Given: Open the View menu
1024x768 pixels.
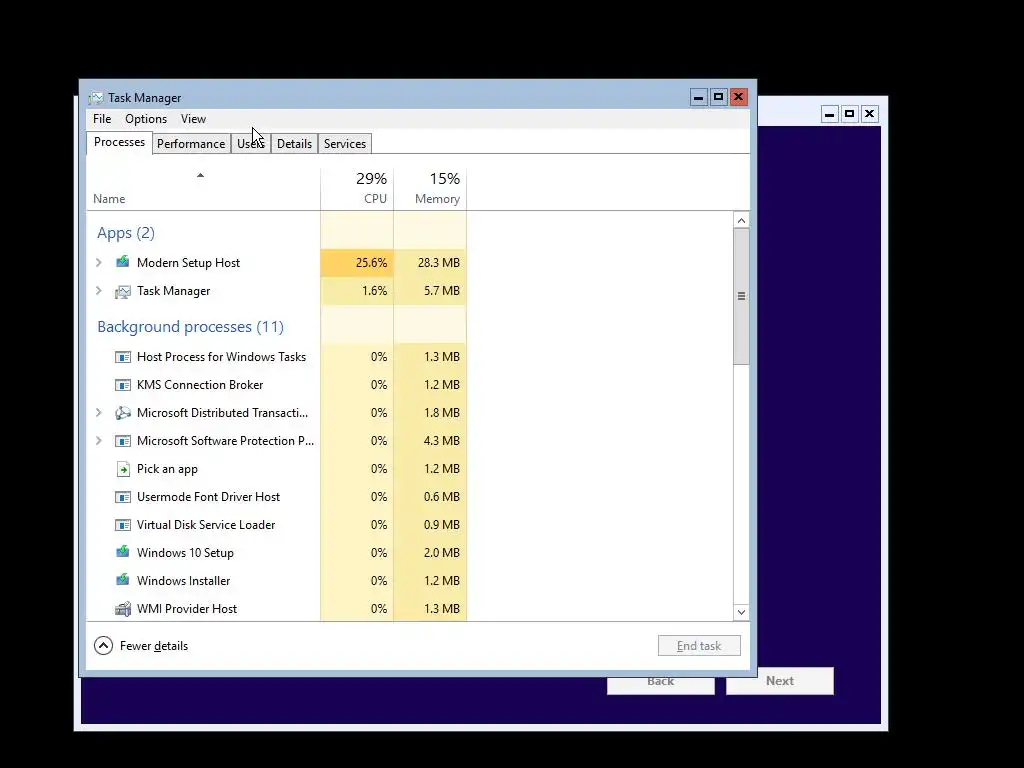Looking at the screenshot, I should point(193,119).
